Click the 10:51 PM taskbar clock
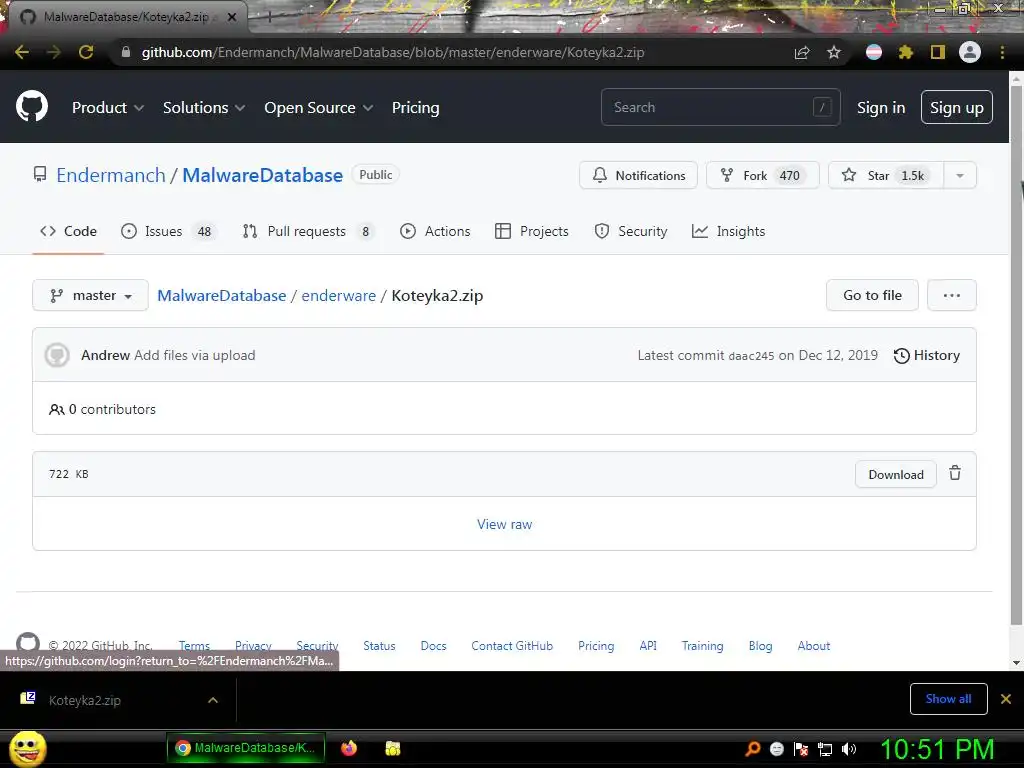Viewport: 1024px width, 768px height. tap(937, 749)
